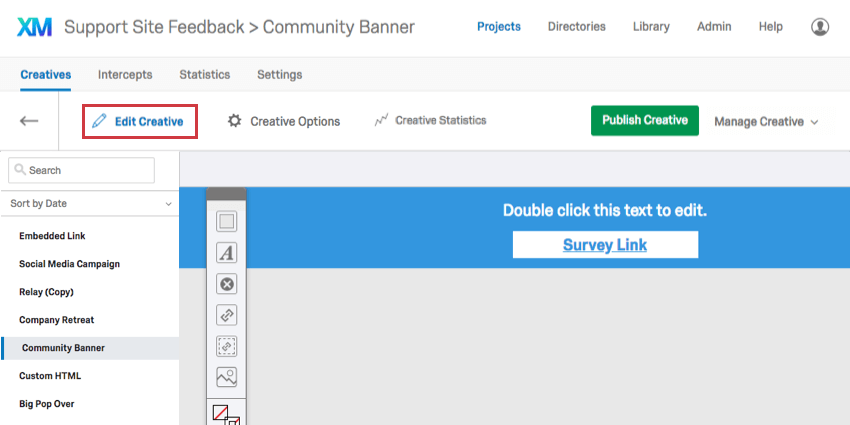The height and width of the screenshot is (425, 850).
Task: Select the image insert tool
Action: coord(227,377)
